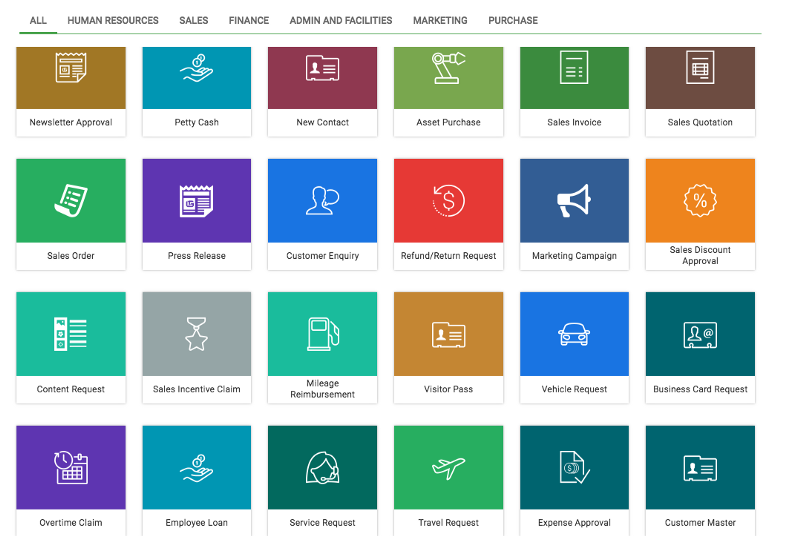Switch to the Finance tab

point(248,20)
